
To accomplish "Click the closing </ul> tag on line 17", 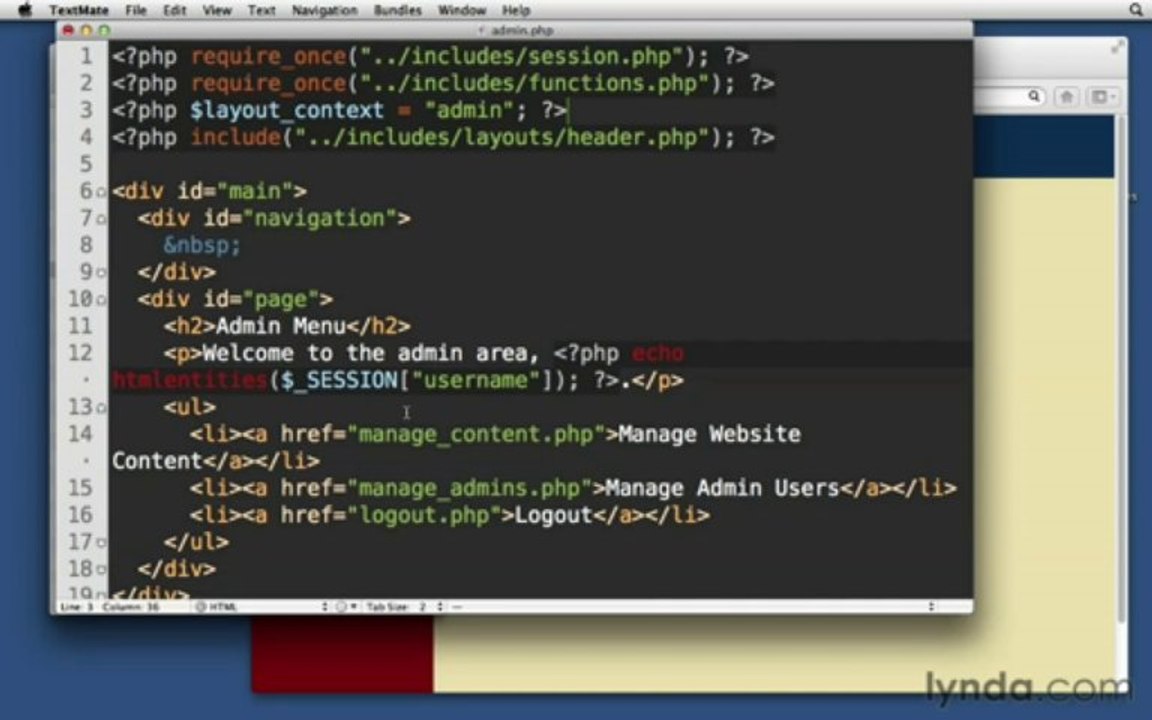I will [x=196, y=543].
